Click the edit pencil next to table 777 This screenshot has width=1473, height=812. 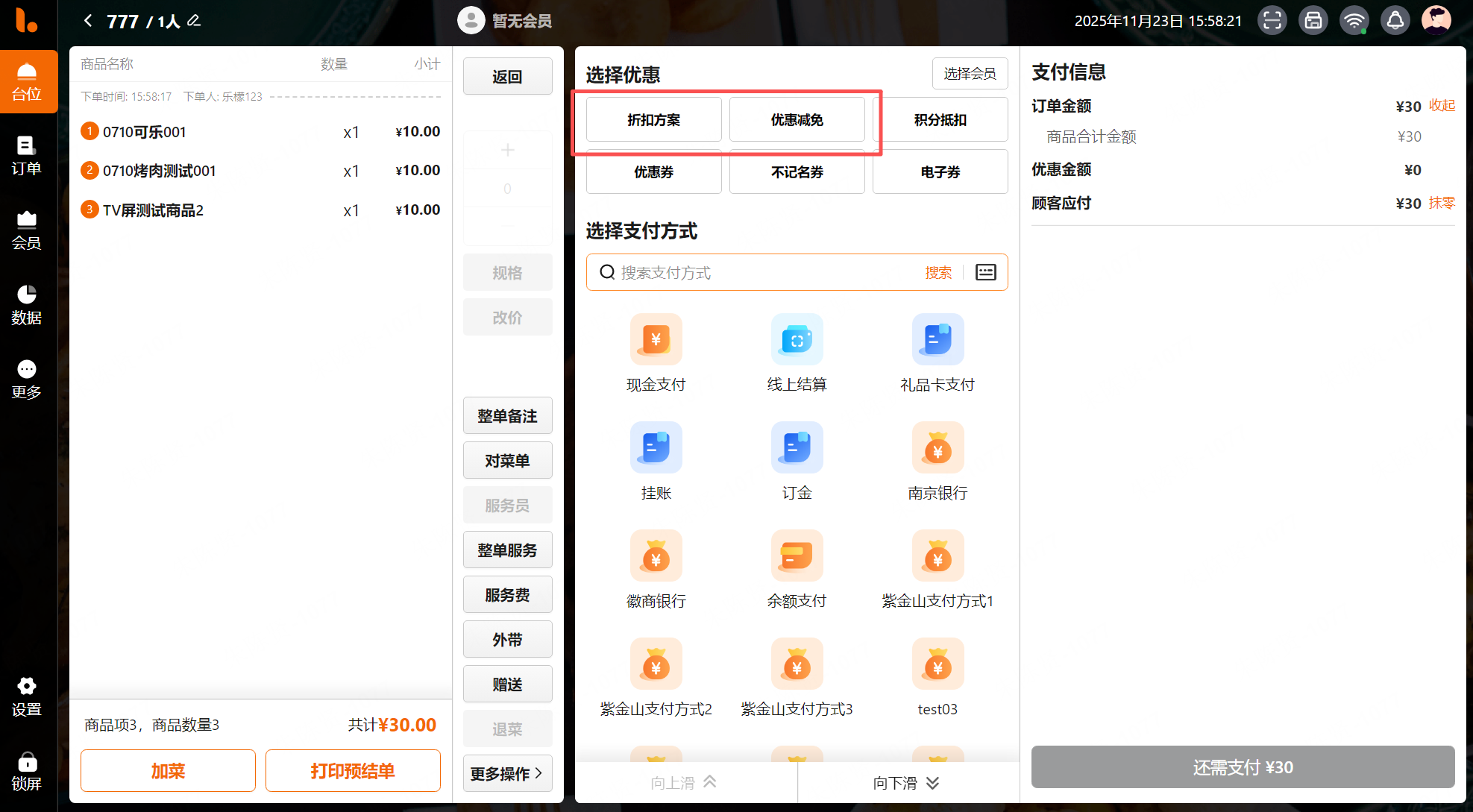(x=194, y=21)
